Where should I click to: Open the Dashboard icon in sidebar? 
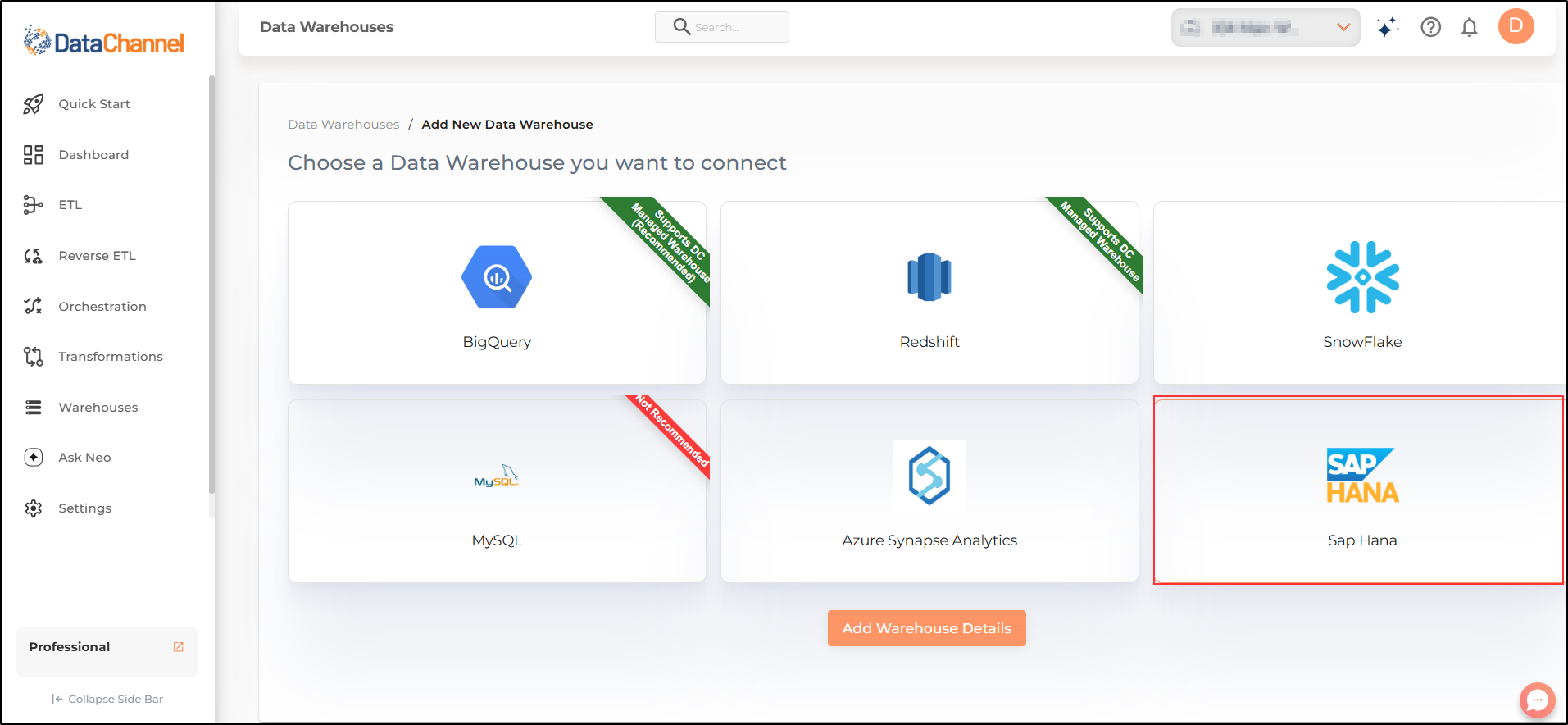(33, 155)
